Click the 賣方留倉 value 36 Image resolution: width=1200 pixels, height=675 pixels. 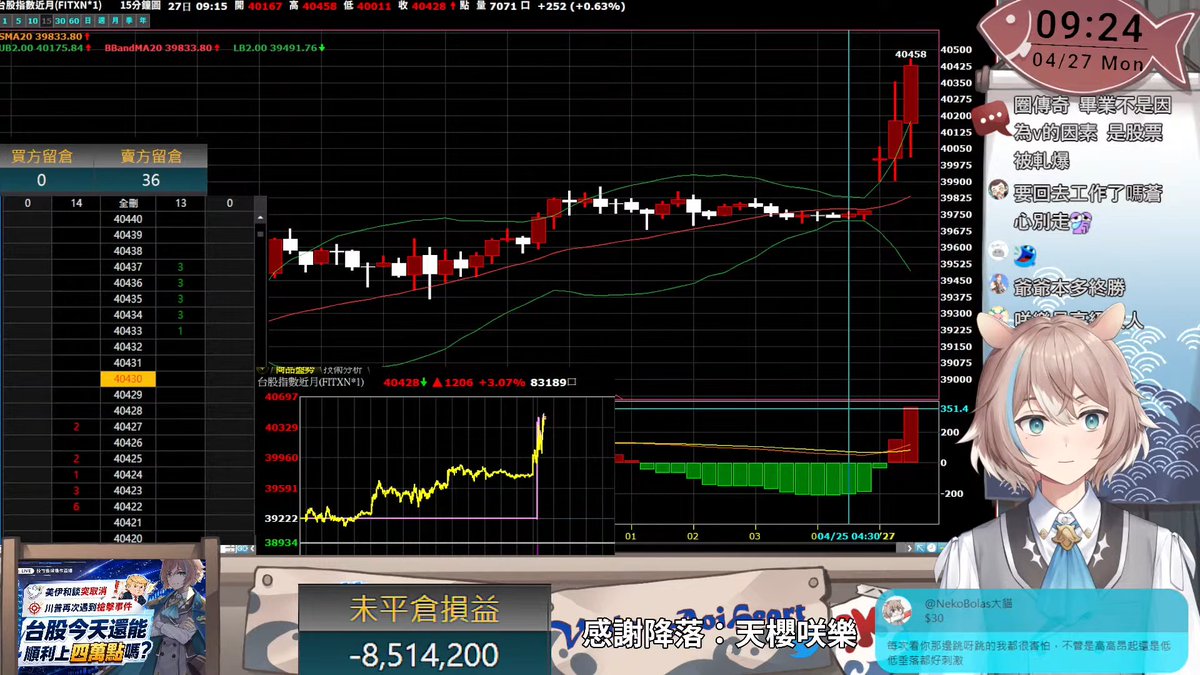click(x=151, y=180)
